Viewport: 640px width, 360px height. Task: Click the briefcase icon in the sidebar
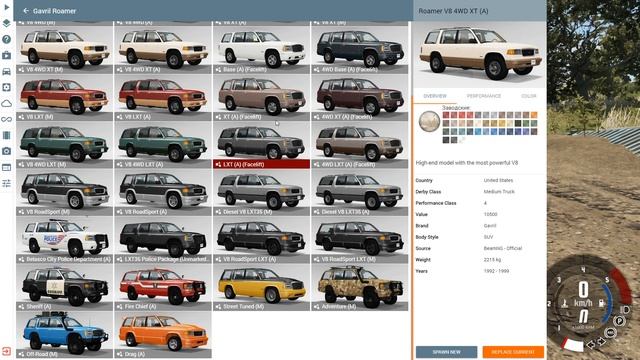[7, 55]
